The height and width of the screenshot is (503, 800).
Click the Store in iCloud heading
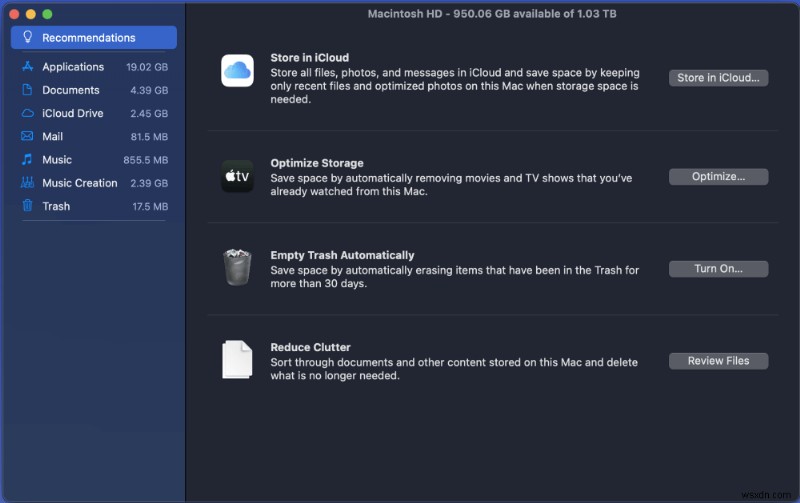[x=310, y=58]
